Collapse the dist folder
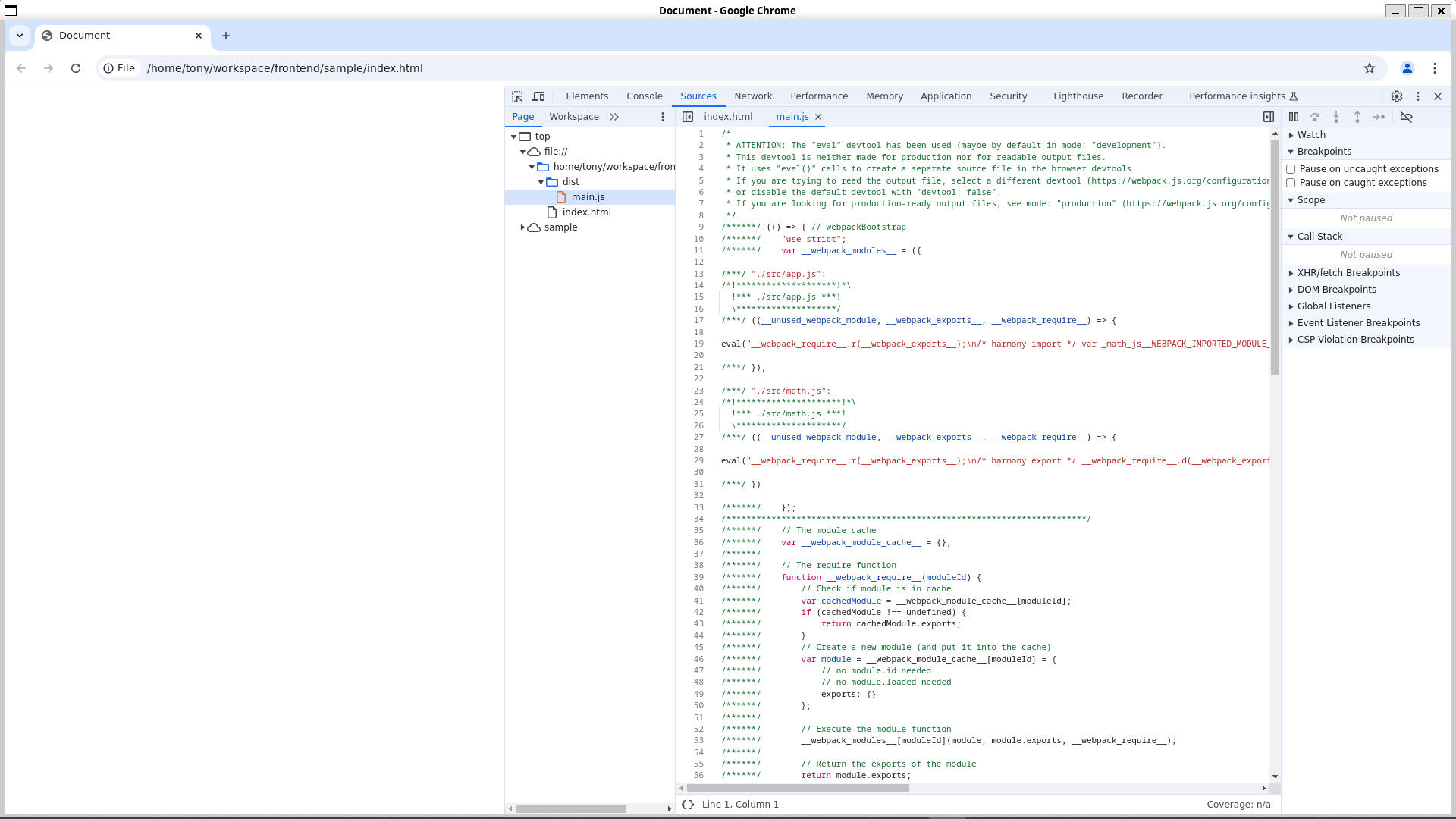This screenshot has height=819, width=1456. 541,182
